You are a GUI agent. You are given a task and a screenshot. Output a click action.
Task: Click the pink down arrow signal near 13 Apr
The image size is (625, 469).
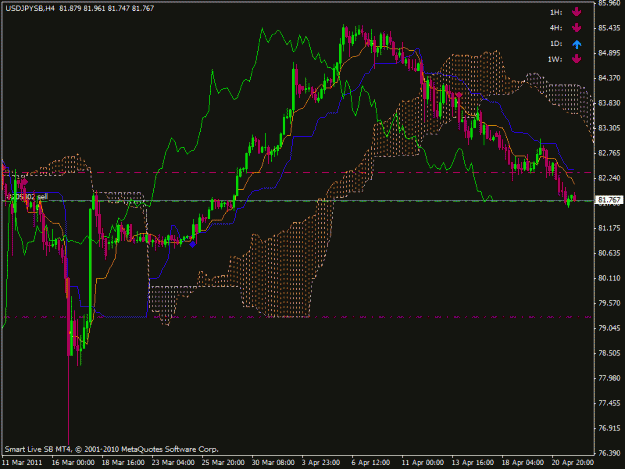coord(459,95)
